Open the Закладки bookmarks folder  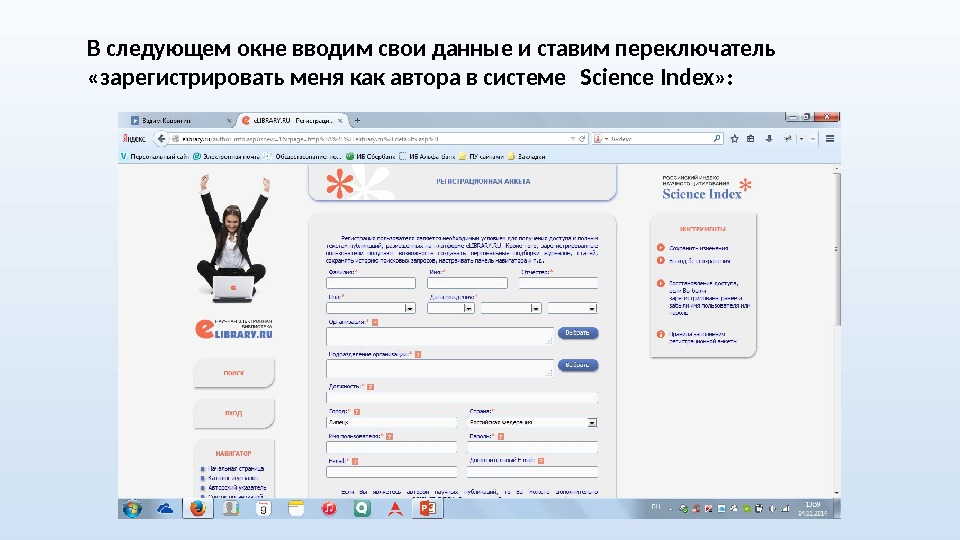[527, 157]
